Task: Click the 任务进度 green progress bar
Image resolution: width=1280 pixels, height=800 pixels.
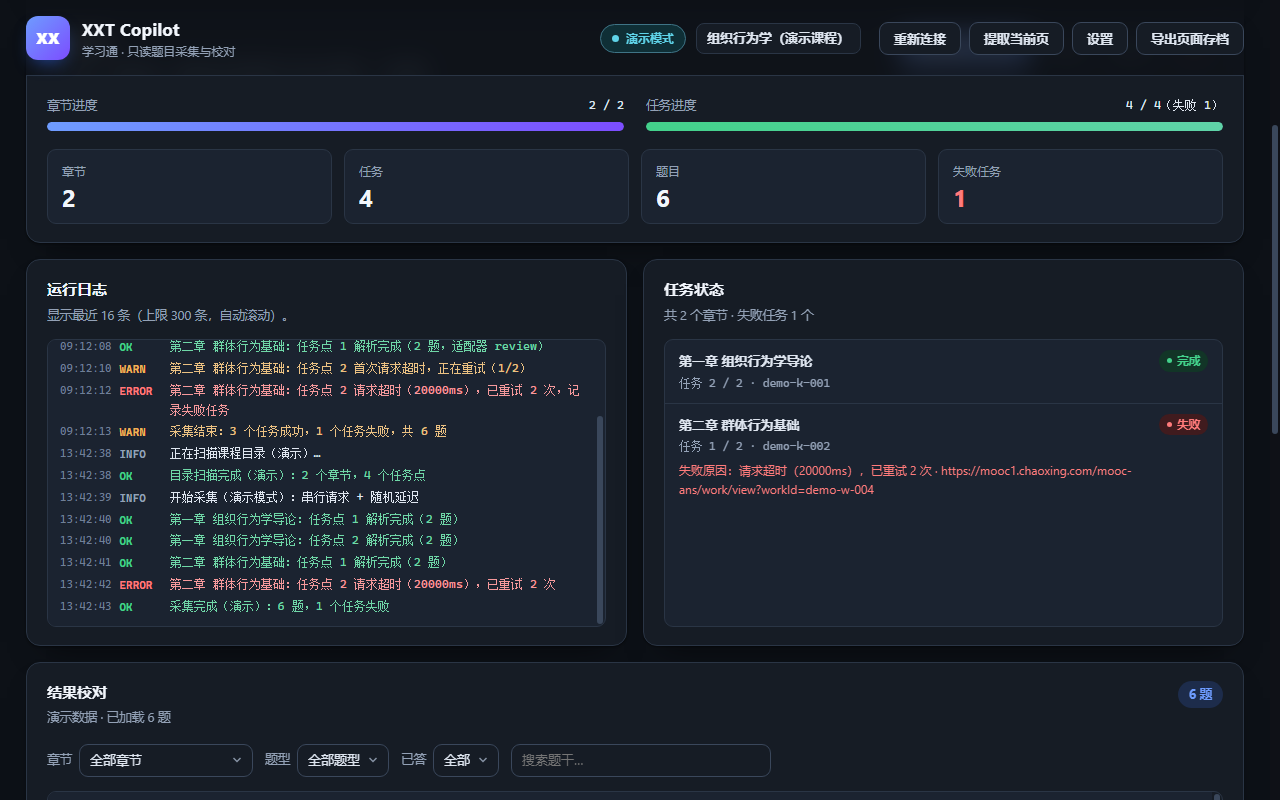Action: click(934, 127)
